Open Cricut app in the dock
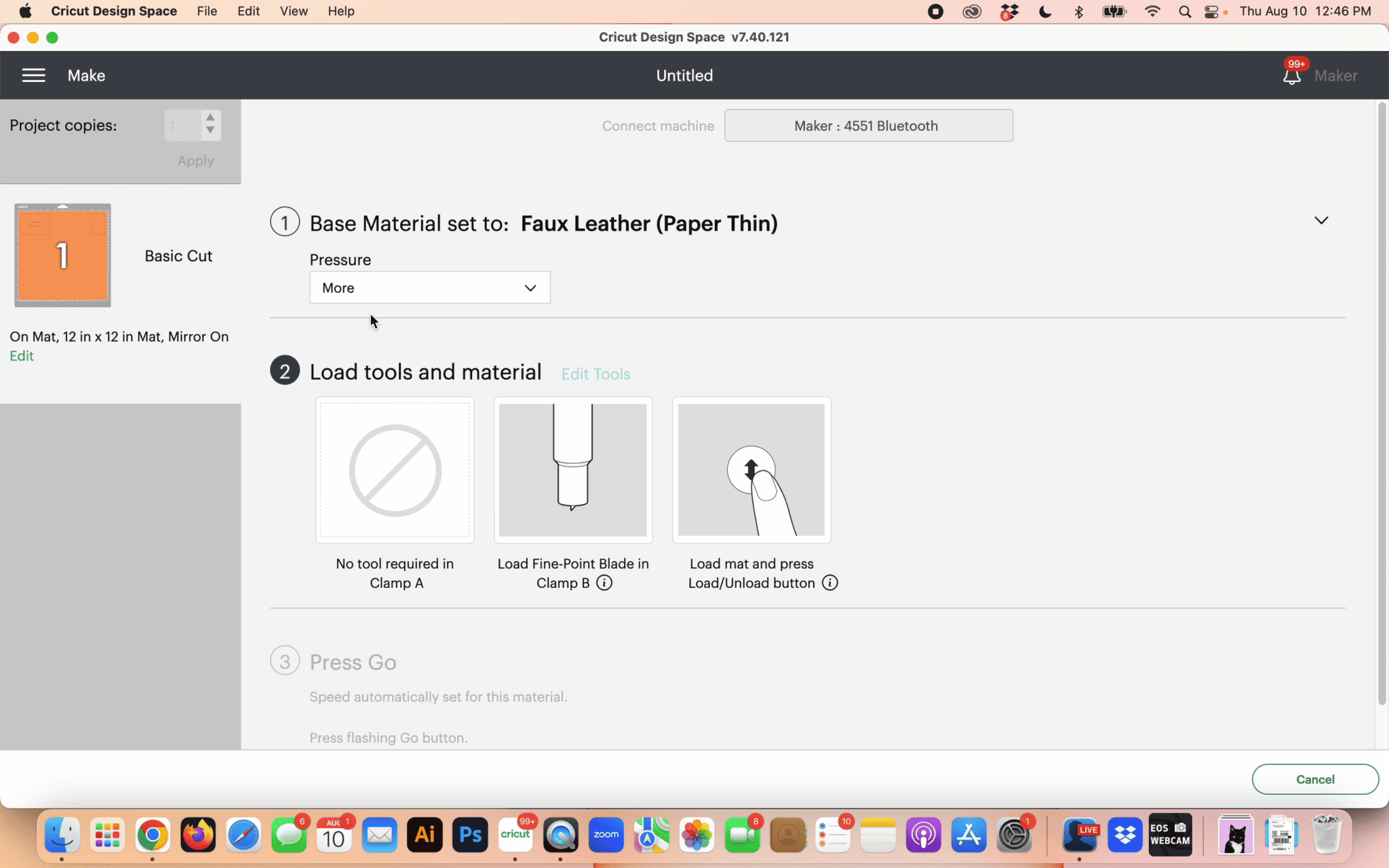 point(515,835)
